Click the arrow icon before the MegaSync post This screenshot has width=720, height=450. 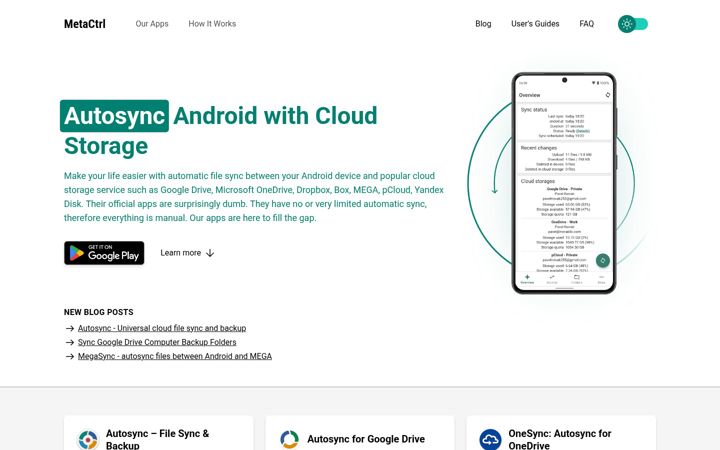70,356
